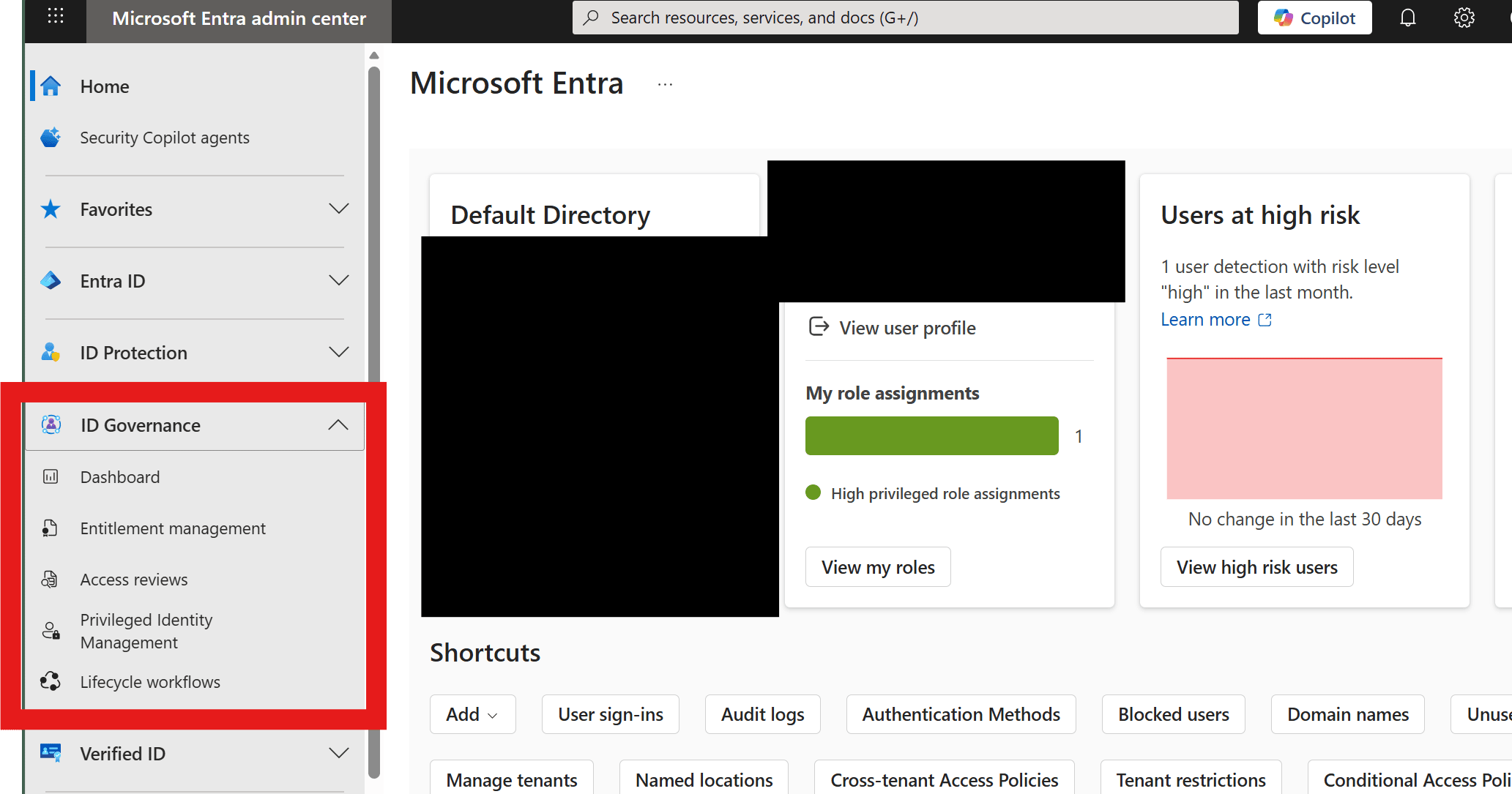Expand the Verified ID section chevron
Image resolution: width=1512 pixels, height=794 pixels.
[338, 754]
